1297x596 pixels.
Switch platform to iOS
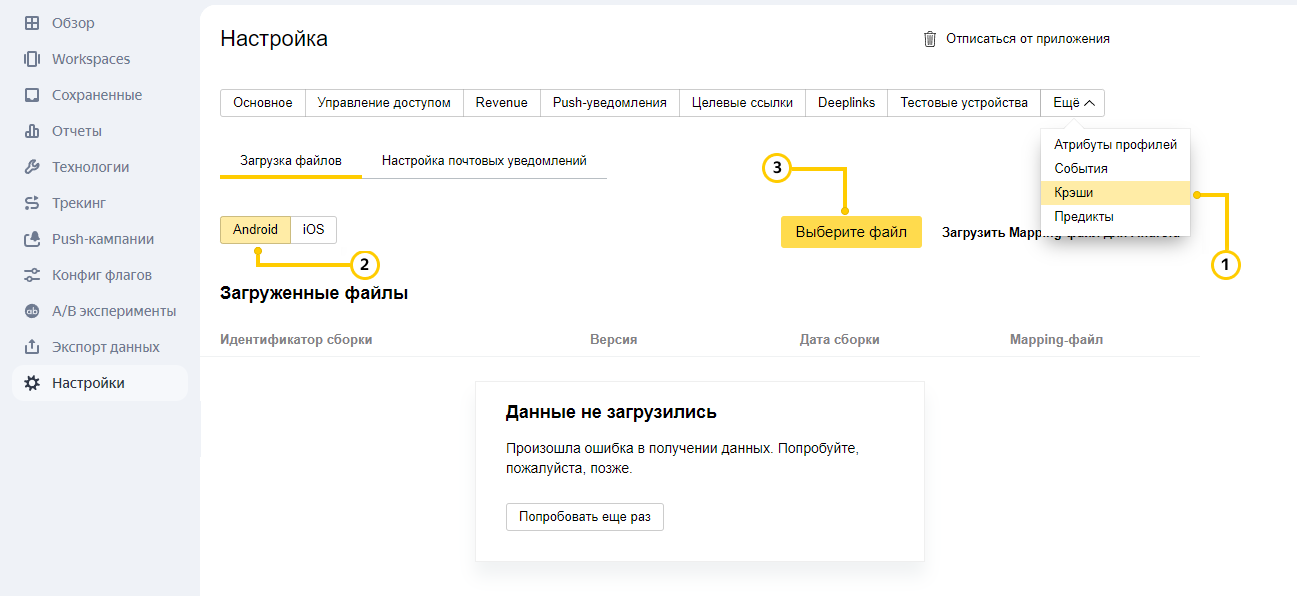pyautogui.click(x=314, y=230)
